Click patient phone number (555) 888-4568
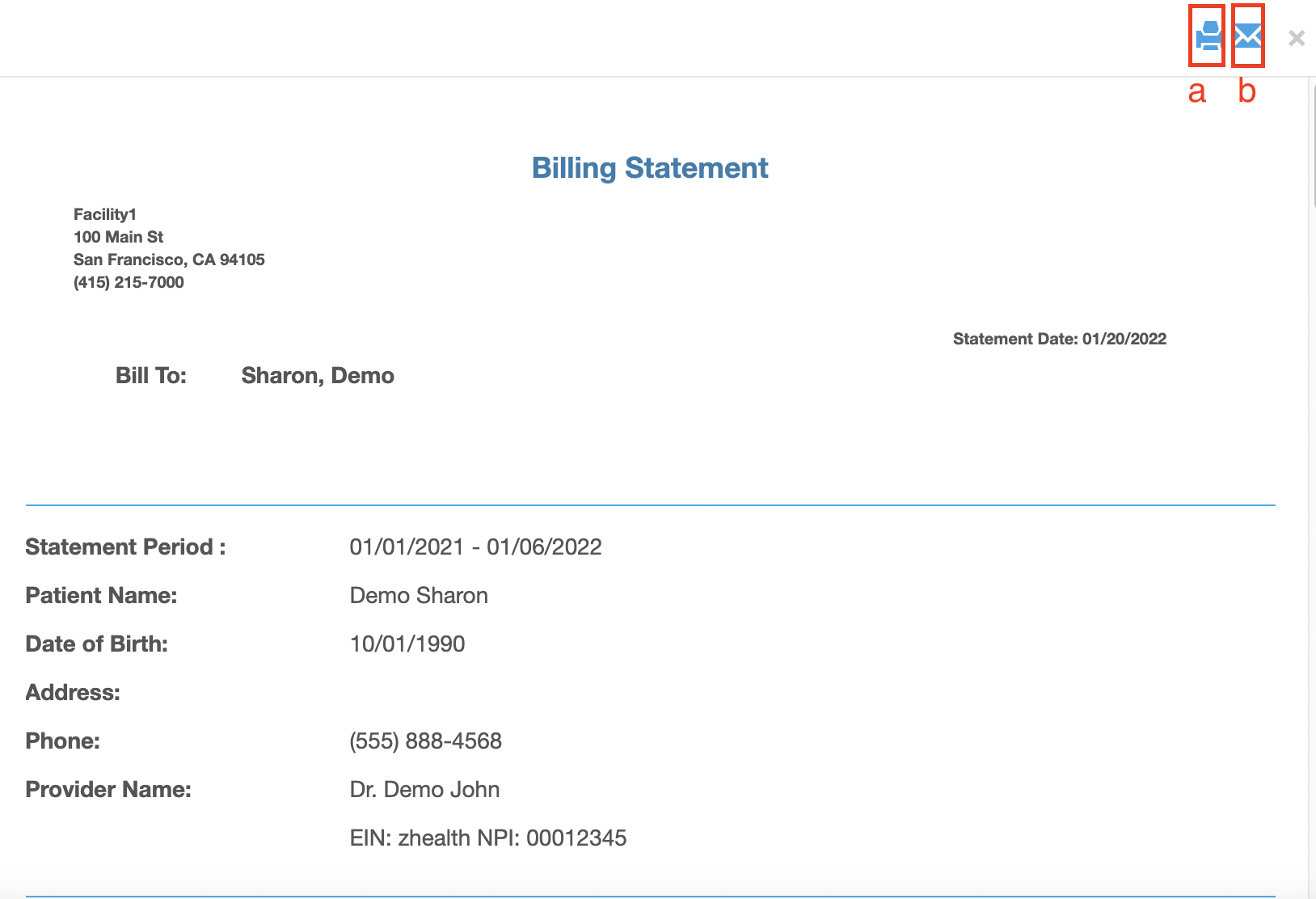 [x=425, y=741]
